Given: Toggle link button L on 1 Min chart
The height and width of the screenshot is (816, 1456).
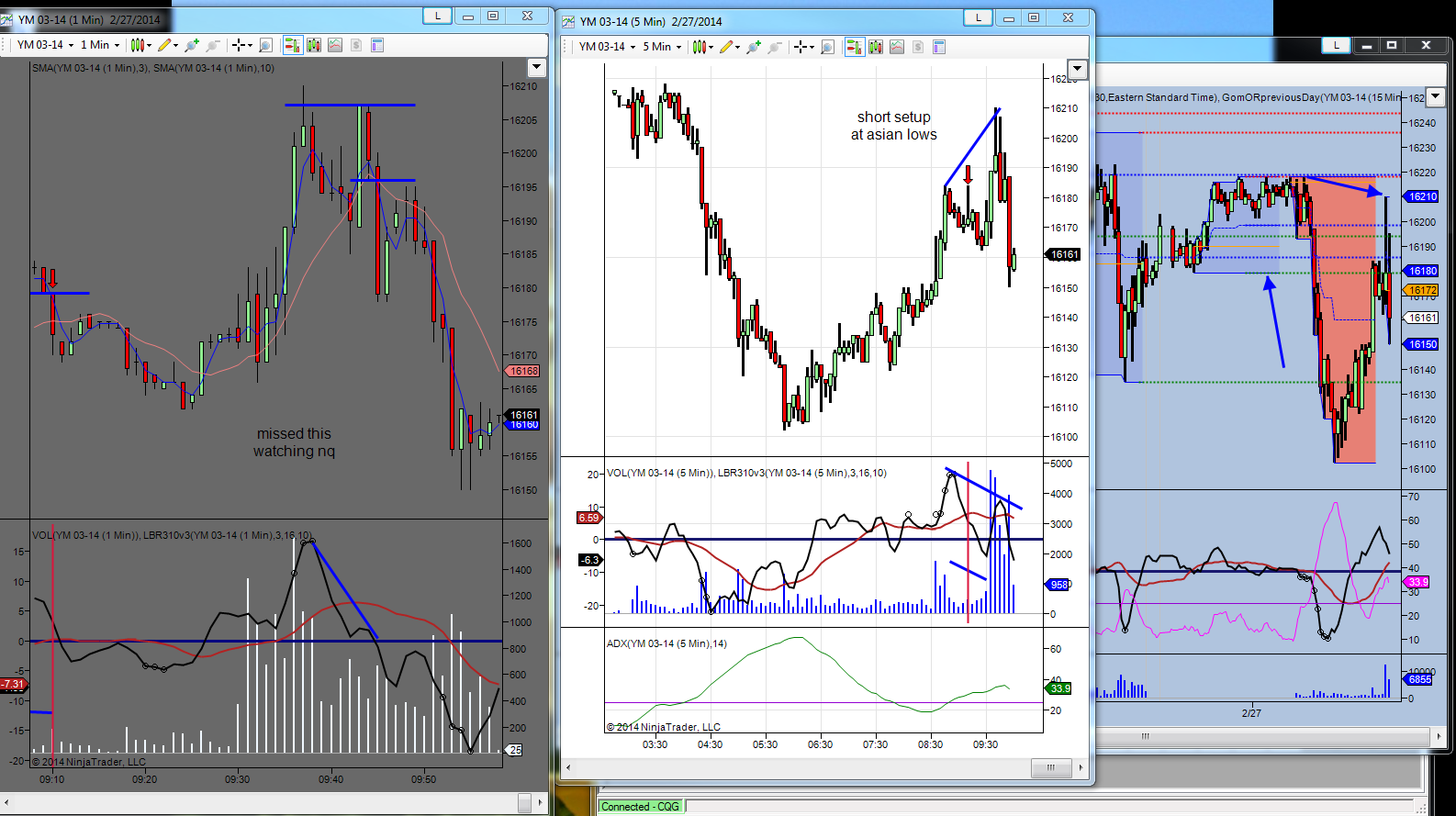Looking at the screenshot, I should [x=438, y=16].
